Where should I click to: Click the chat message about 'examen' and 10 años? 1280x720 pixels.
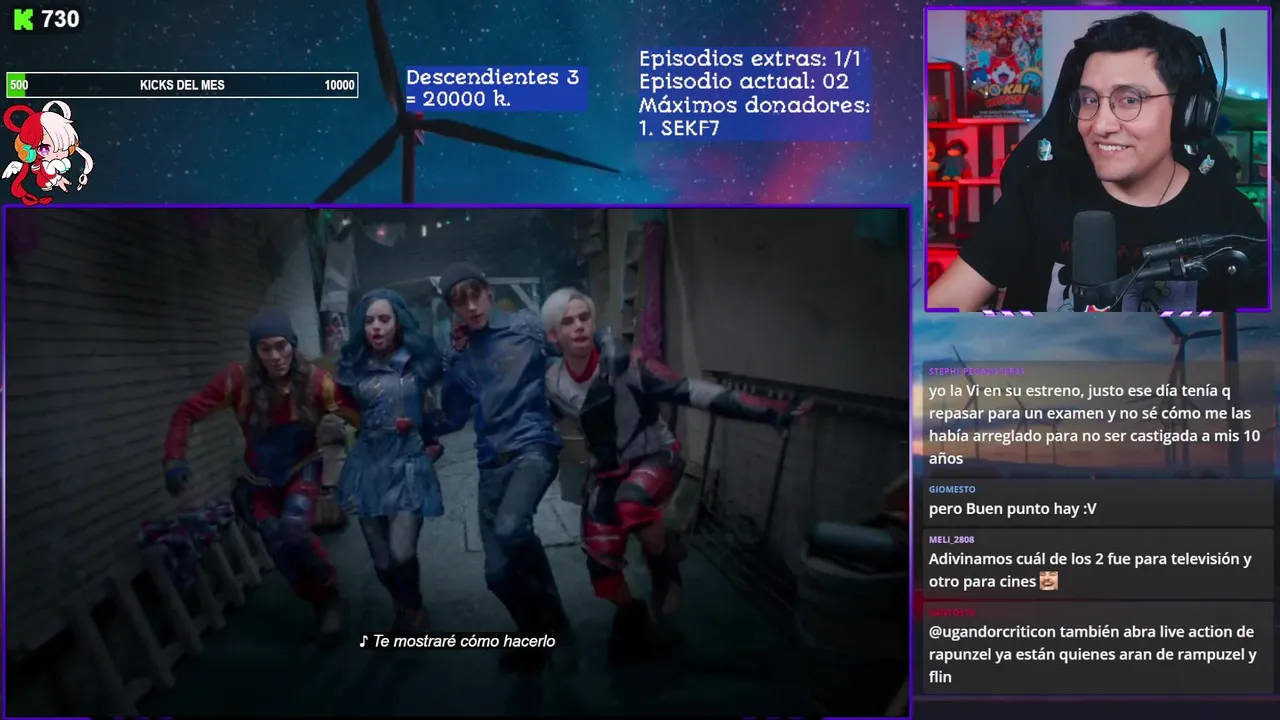[x=1094, y=424]
